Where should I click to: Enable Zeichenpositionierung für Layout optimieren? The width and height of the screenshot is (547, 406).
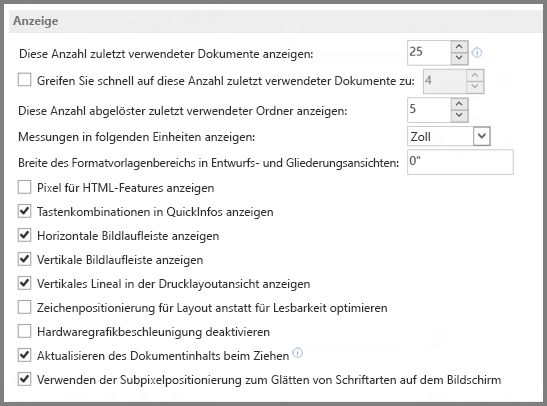click(24, 307)
